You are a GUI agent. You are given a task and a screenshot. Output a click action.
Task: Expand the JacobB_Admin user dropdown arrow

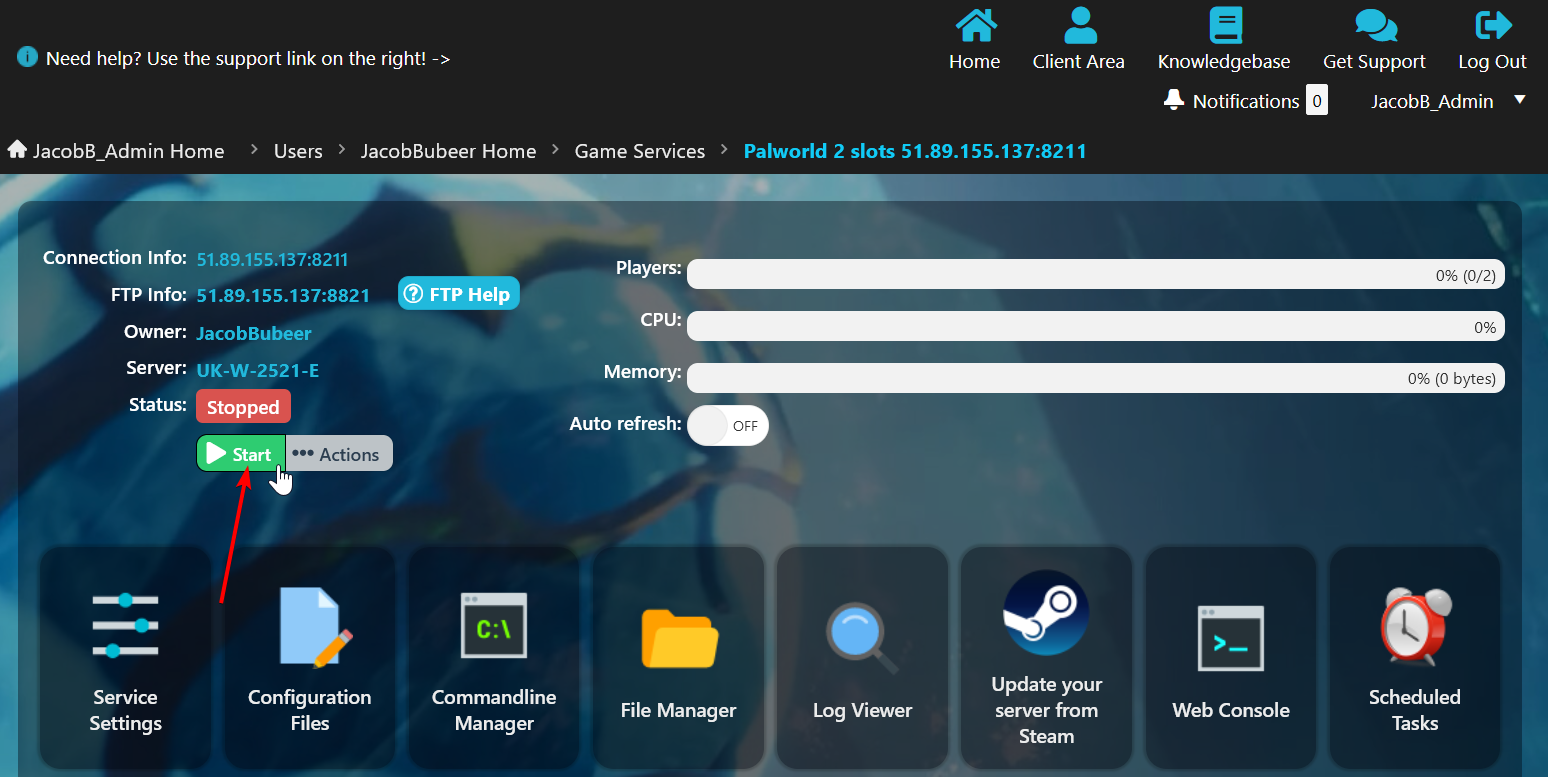click(1520, 100)
